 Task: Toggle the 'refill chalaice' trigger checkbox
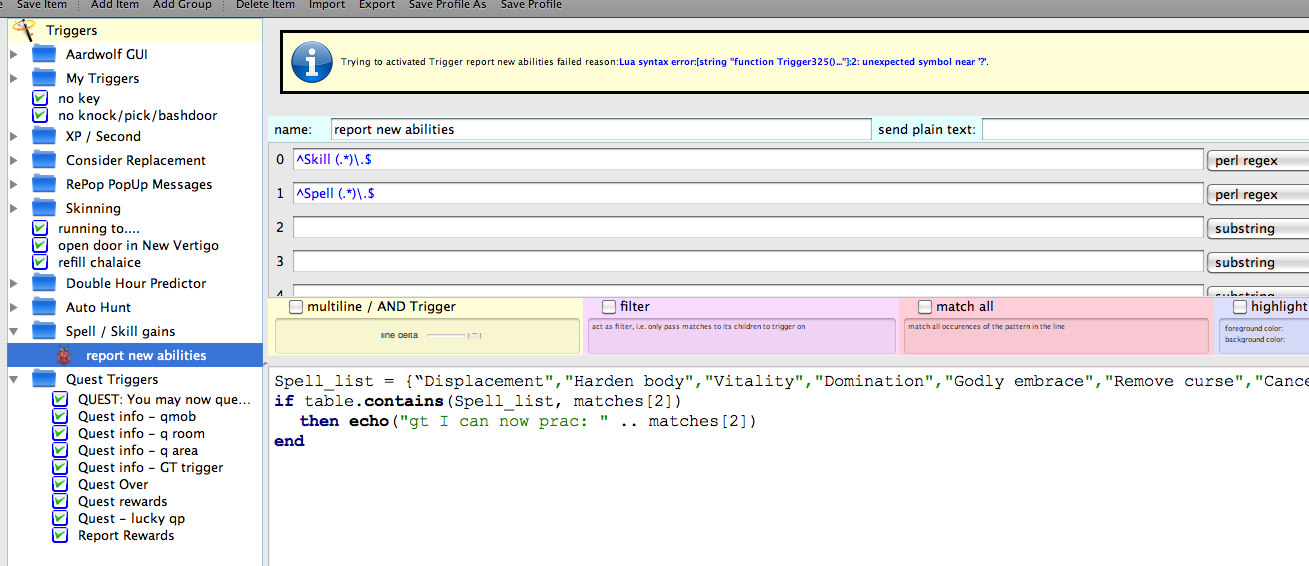[x=40, y=262]
